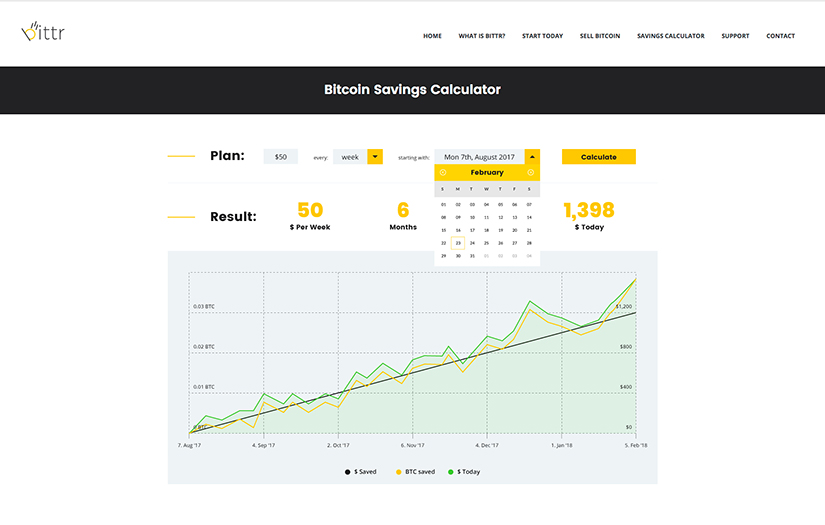Screen dimensions: 825x525
Task: Click the '6' Months result value
Action: coord(403,210)
